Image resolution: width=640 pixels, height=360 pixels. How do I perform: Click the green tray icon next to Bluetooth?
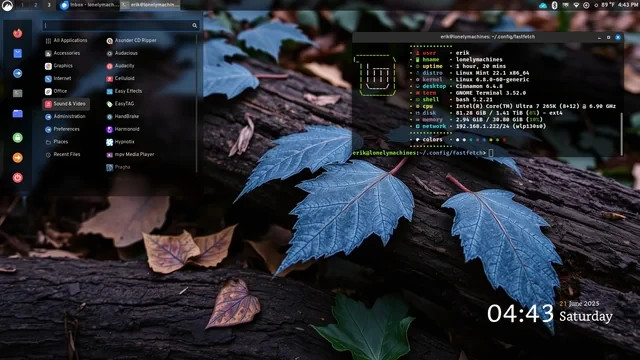click(x=565, y=5)
